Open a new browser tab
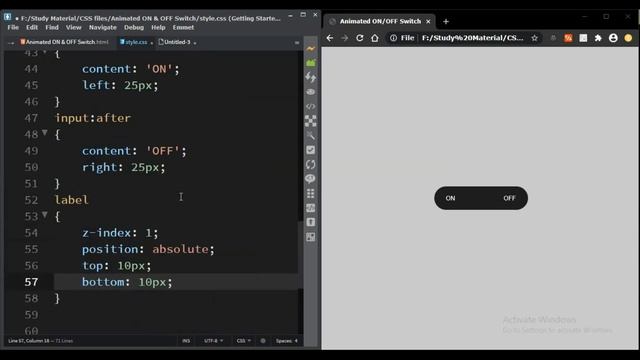The width and height of the screenshot is (640, 360). click(x=446, y=21)
